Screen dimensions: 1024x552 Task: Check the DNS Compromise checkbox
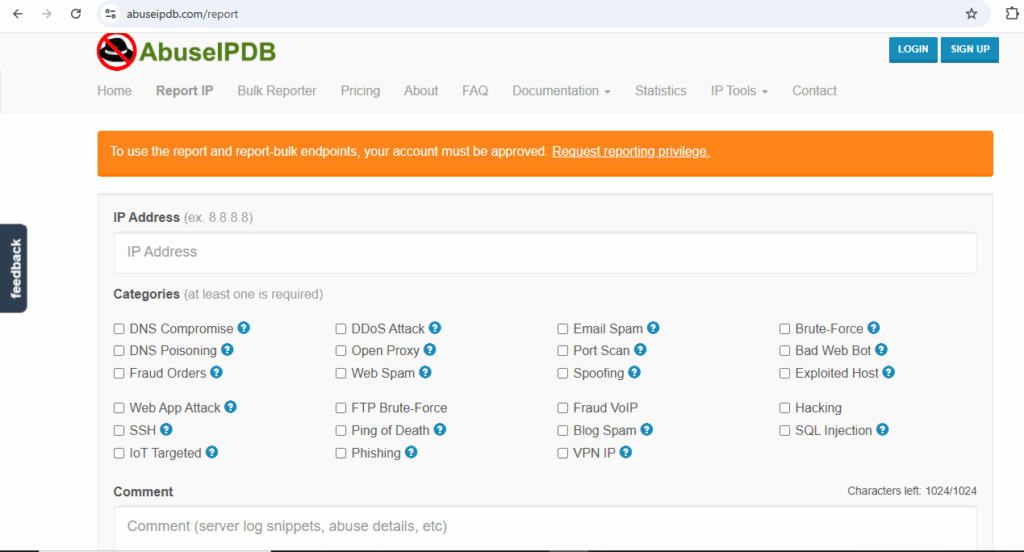tap(119, 329)
